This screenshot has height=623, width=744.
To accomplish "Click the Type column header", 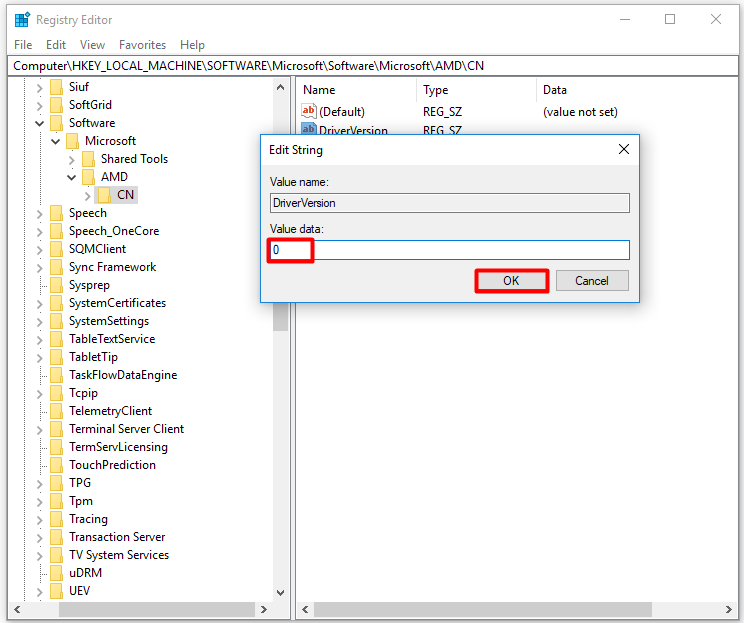I will coord(436,90).
